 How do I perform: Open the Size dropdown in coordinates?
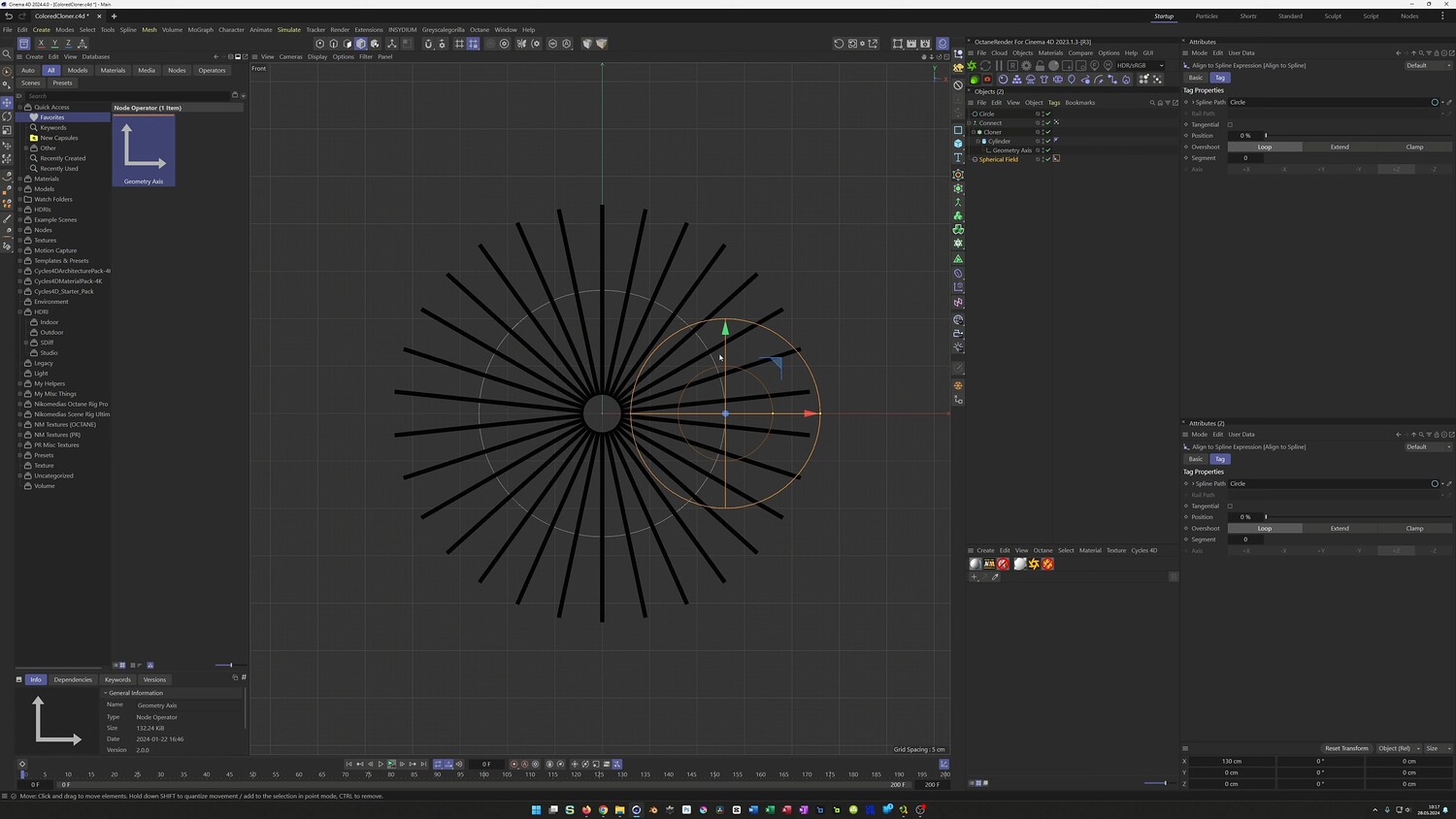(1438, 748)
